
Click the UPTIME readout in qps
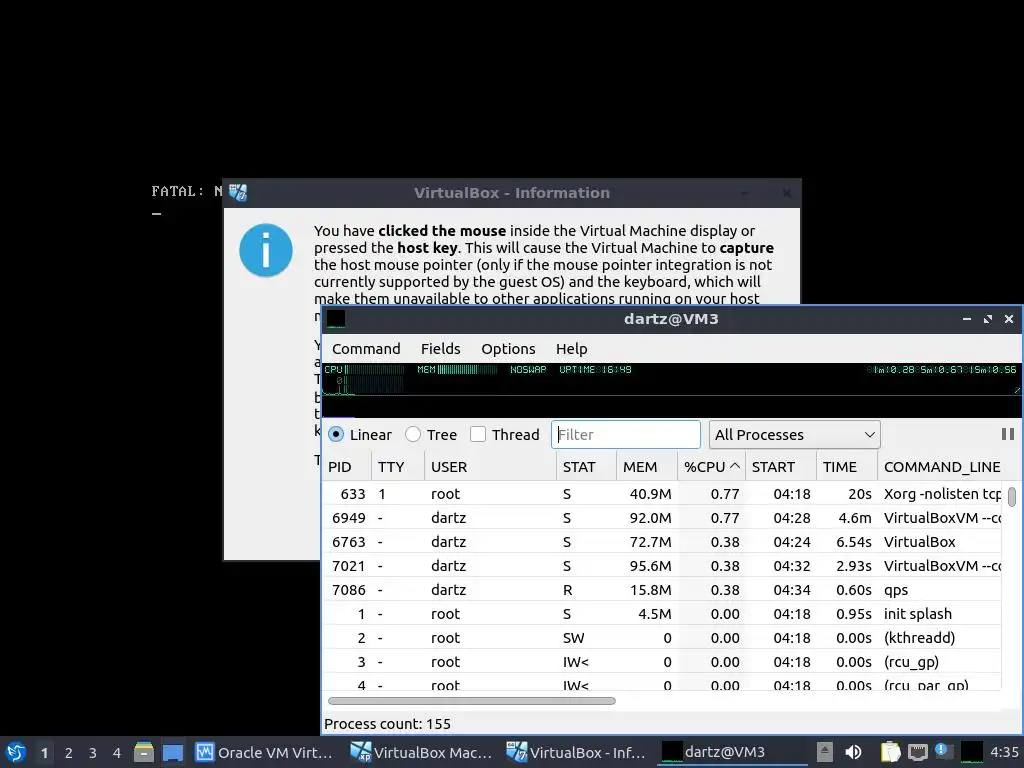tap(595, 370)
